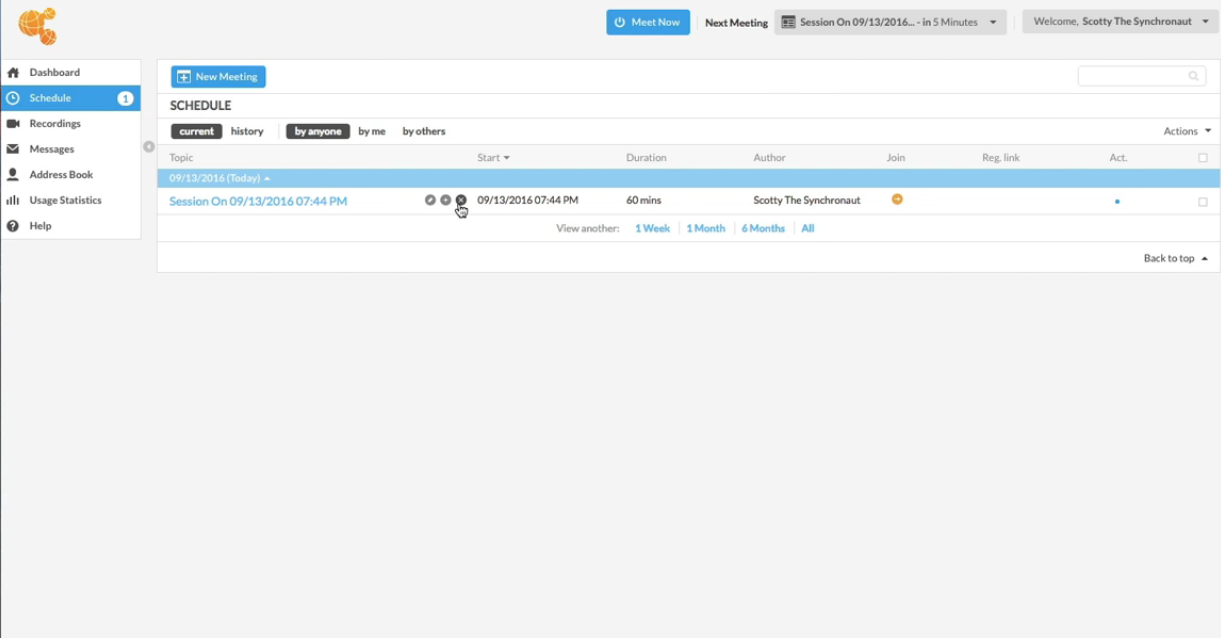The height and width of the screenshot is (638, 1221).
Task: Select the current filter tab
Action: pos(197,131)
